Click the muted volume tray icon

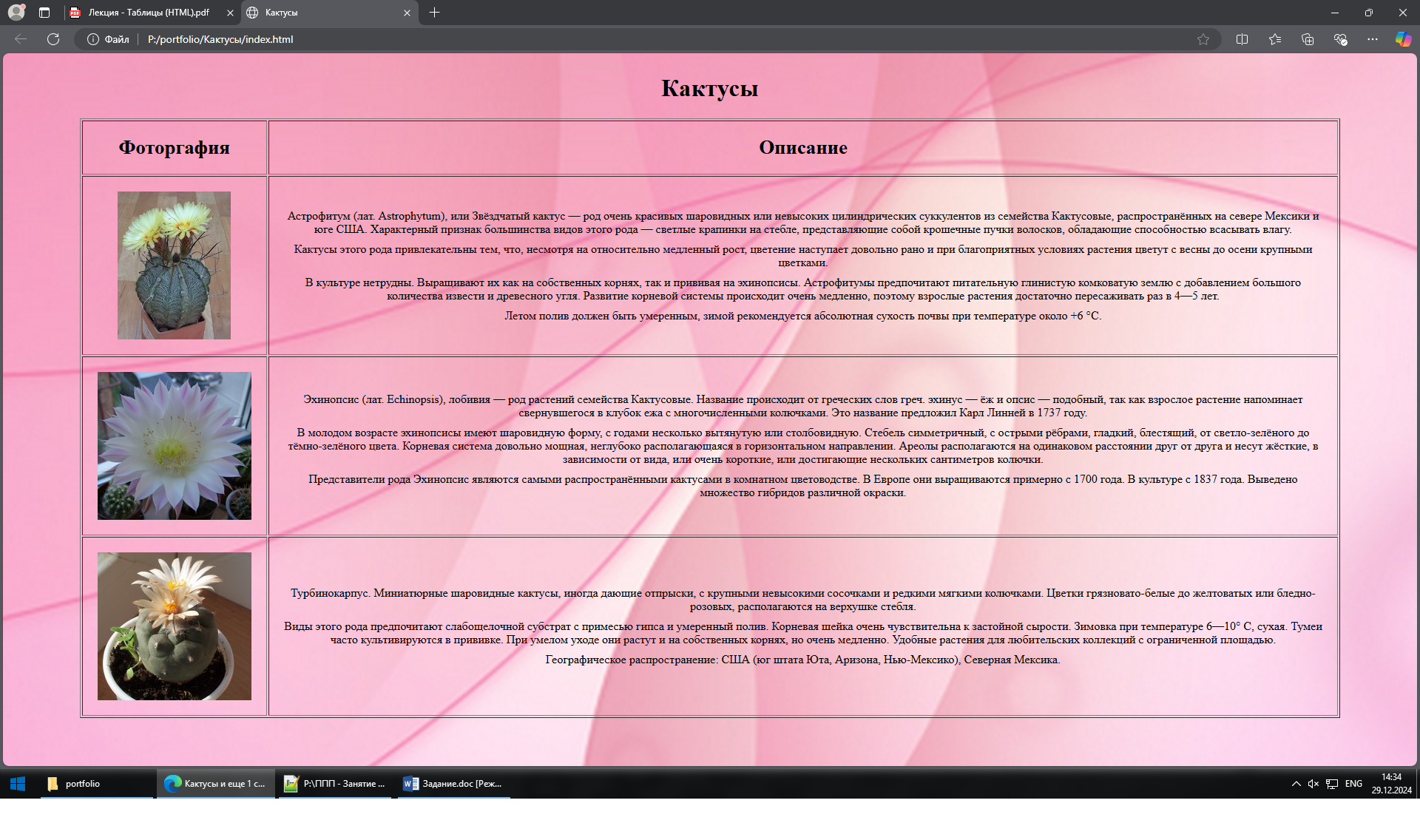pyautogui.click(x=1313, y=784)
